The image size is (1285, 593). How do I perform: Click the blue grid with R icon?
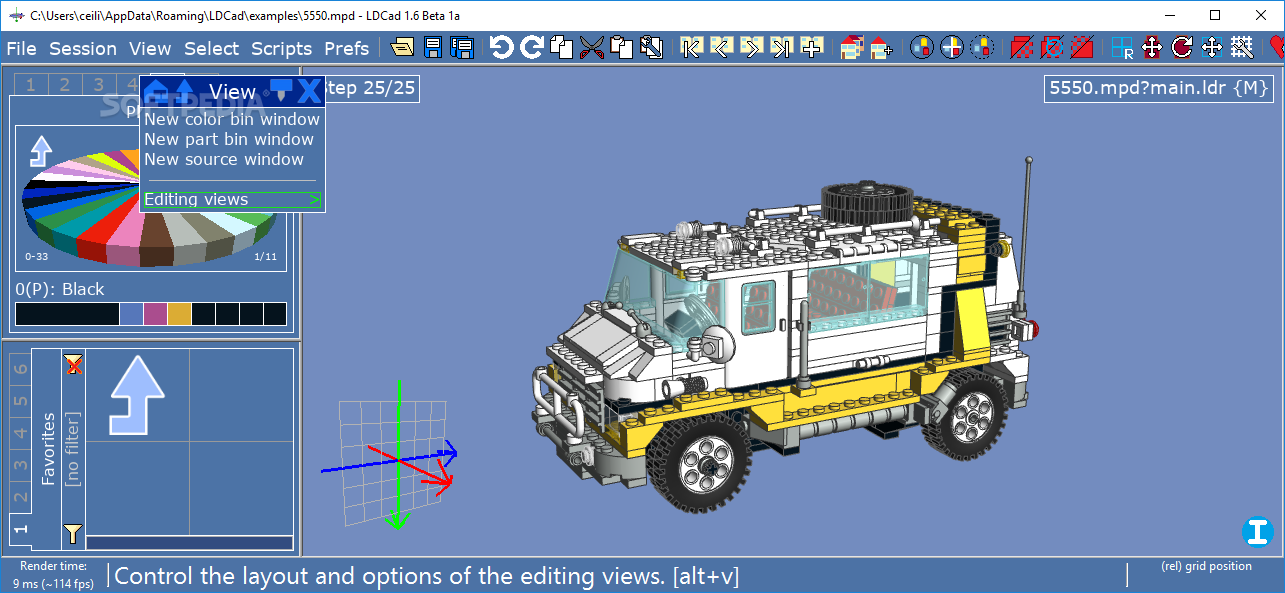[x=1122, y=47]
